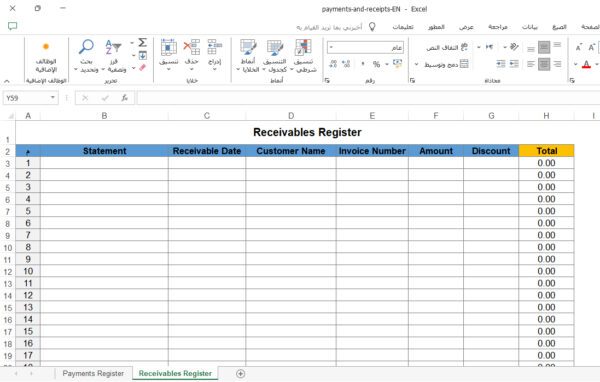Open the Review ribbon tab
The height and width of the screenshot is (382, 600).
click(x=498, y=27)
